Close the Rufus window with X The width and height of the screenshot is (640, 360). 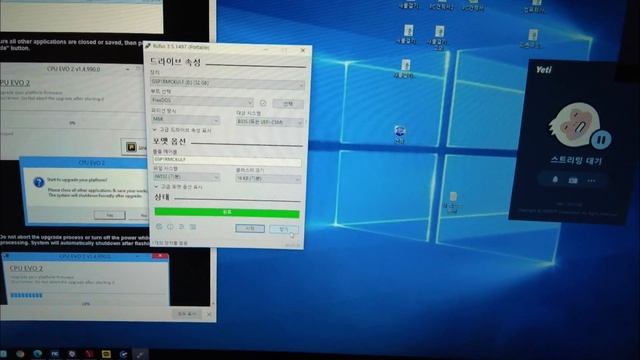point(303,50)
